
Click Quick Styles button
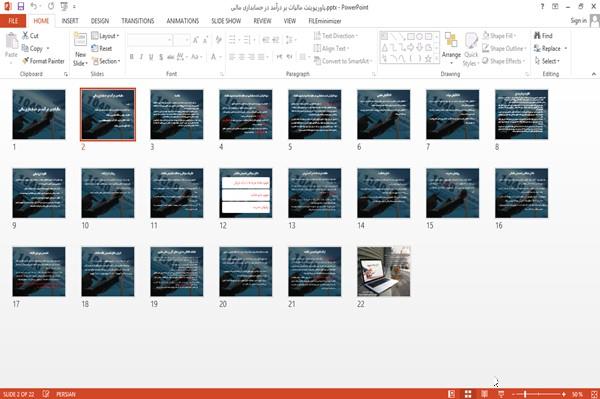pos(471,50)
